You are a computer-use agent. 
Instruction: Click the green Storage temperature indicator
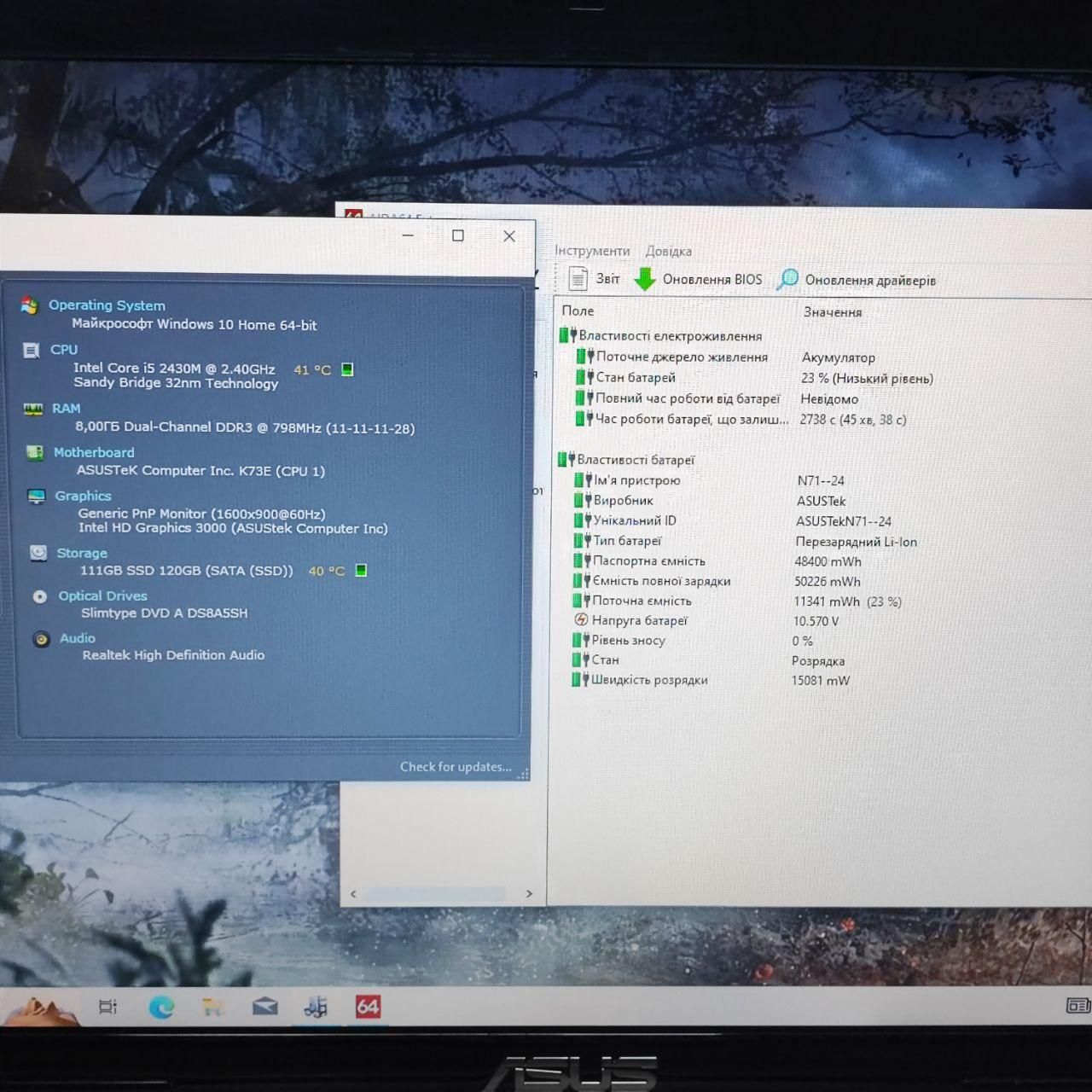coord(361,571)
